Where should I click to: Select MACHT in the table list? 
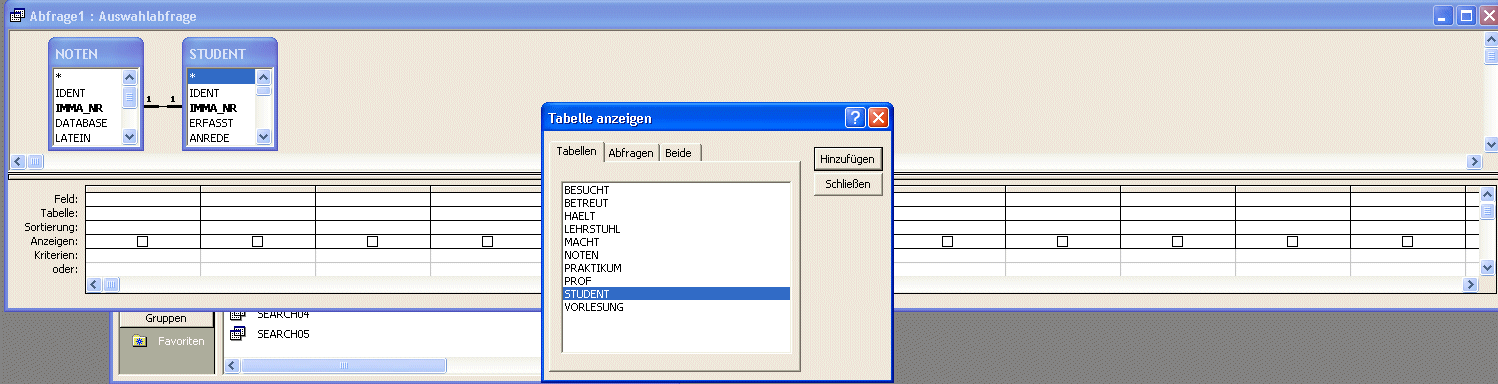(676, 242)
